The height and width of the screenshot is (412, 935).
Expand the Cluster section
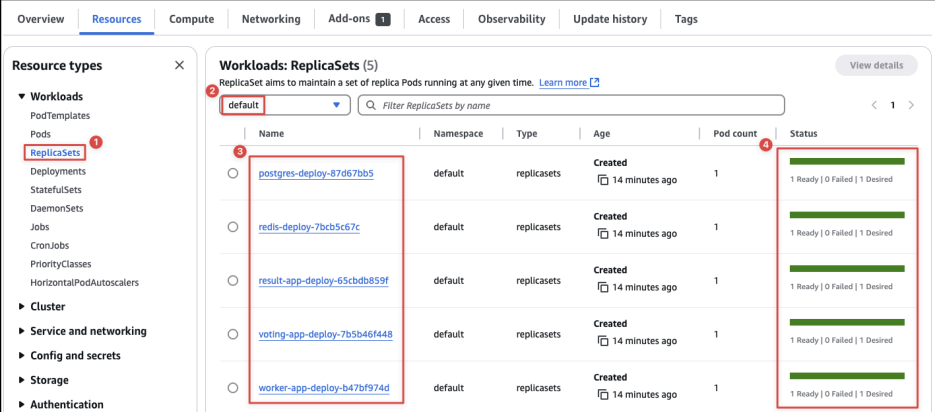(21, 306)
